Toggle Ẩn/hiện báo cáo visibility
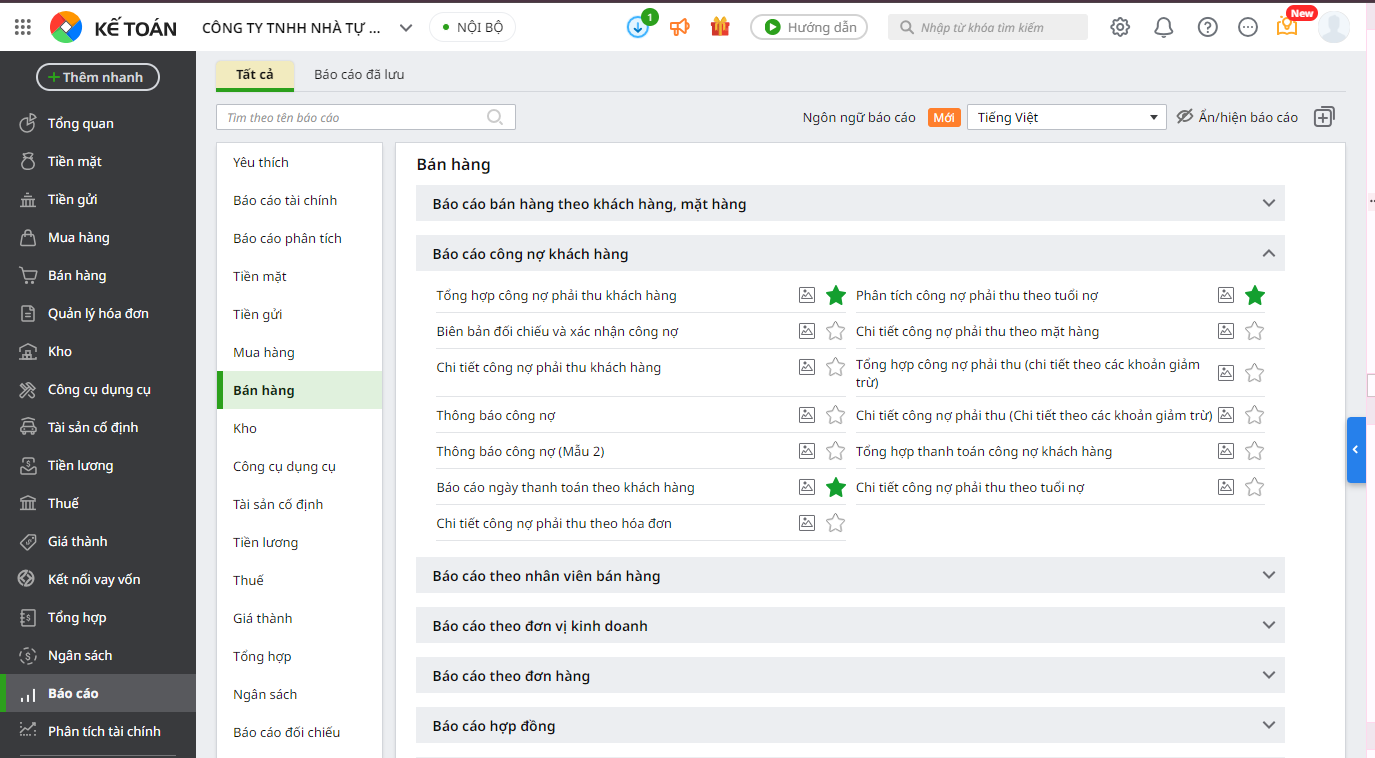The image size is (1375, 758). tap(1236, 117)
